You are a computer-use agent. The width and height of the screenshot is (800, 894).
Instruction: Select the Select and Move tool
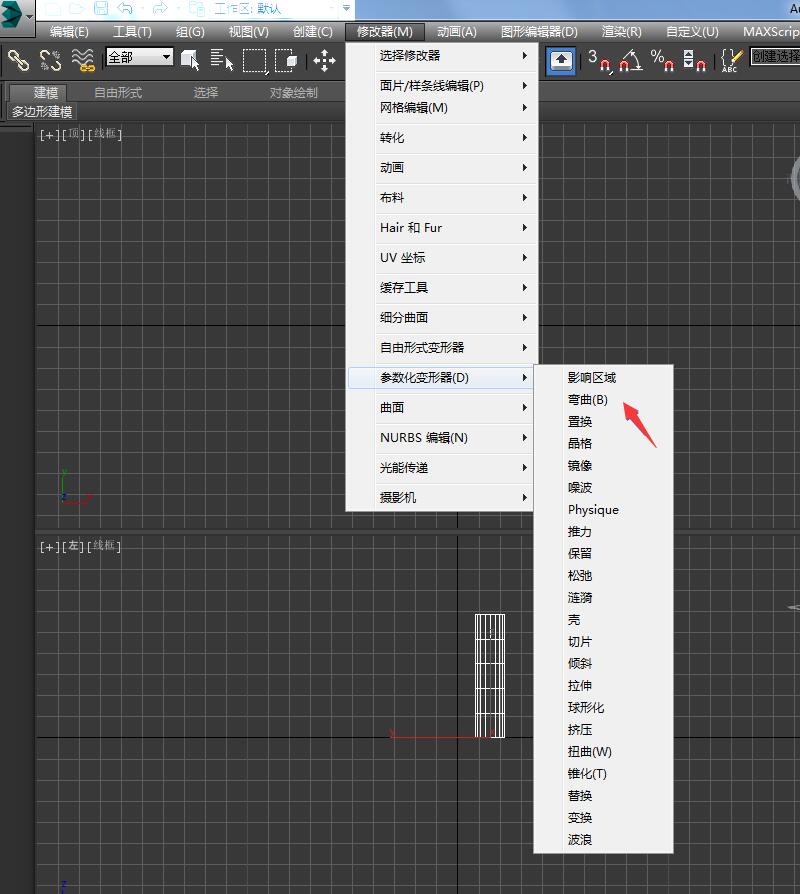tap(325, 60)
